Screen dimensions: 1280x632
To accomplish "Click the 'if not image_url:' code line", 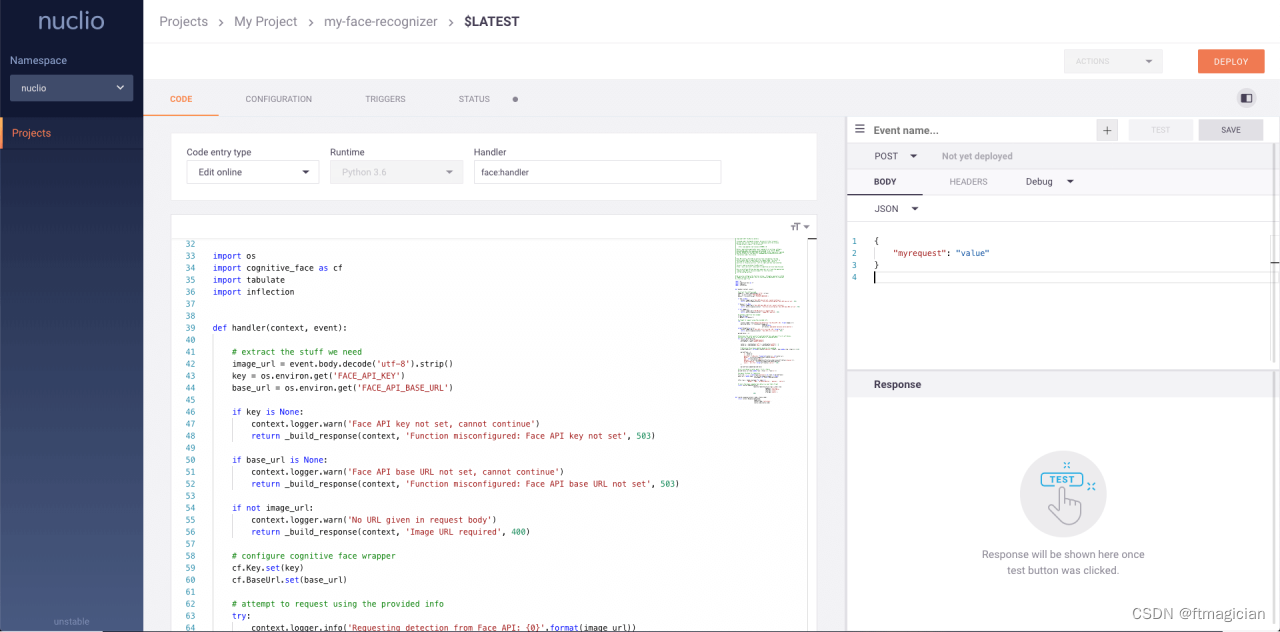I will pyautogui.click(x=272, y=508).
